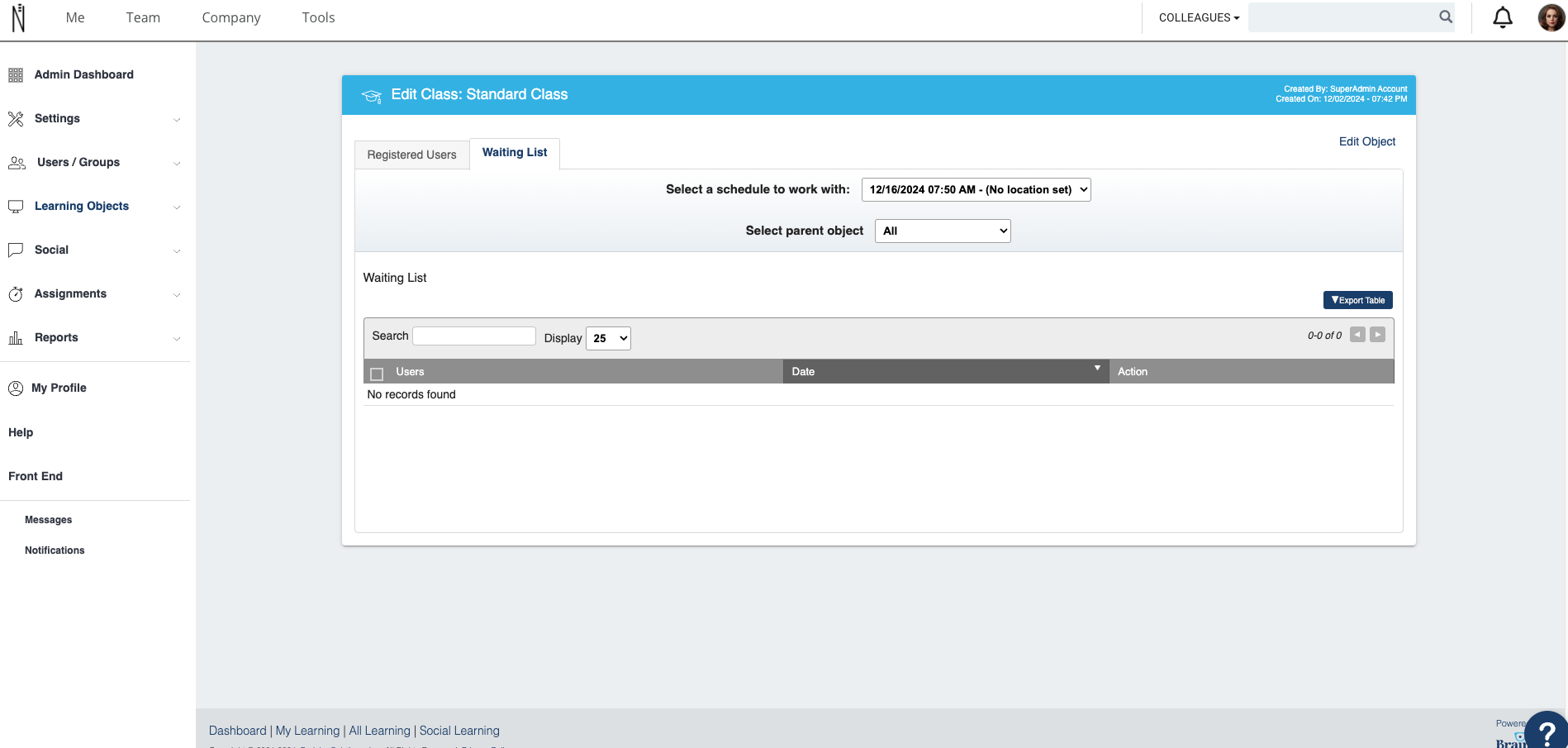Viewport: 1568px width, 748px height.
Task: Open the Admin Dashboard grid icon
Action: click(16, 75)
